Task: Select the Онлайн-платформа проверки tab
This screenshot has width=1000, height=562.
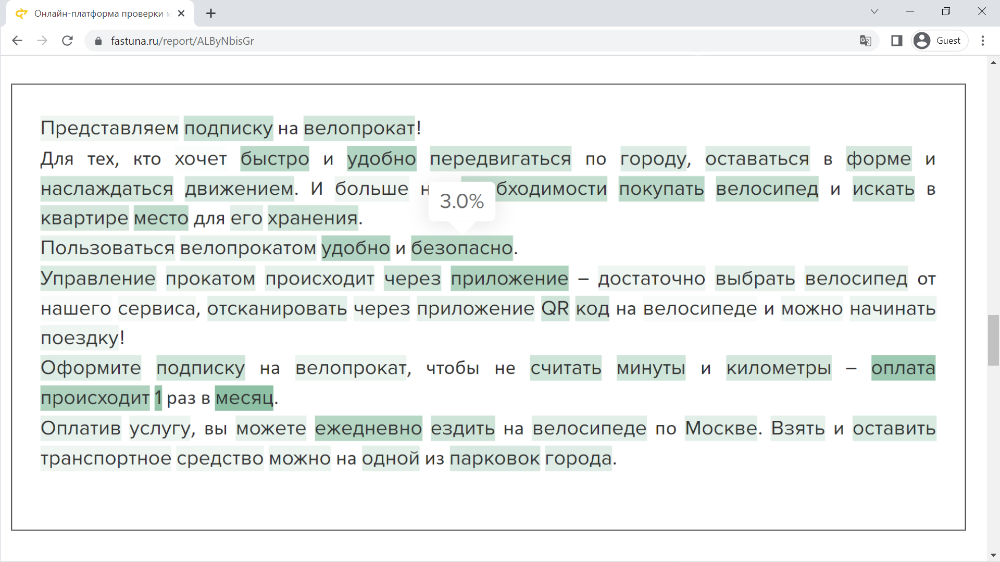Action: pyautogui.click(x=102, y=13)
